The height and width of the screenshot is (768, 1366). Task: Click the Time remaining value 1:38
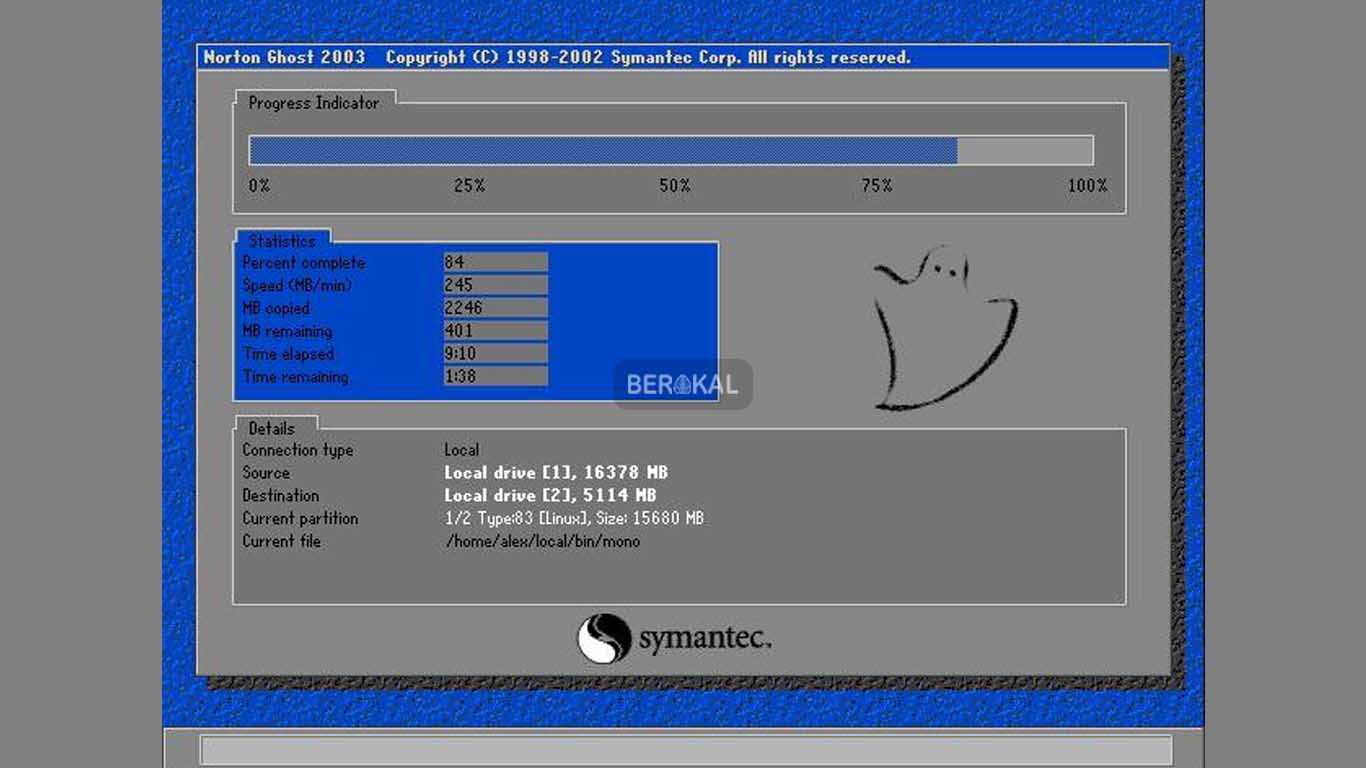pos(495,377)
